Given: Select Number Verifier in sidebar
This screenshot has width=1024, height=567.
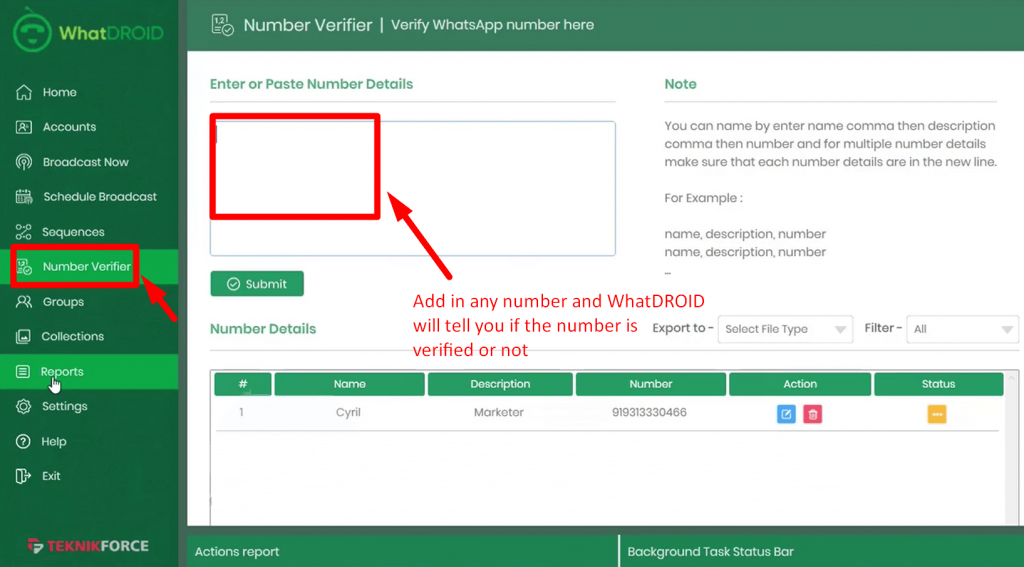Looking at the screenshot, I should coord(87,267).
